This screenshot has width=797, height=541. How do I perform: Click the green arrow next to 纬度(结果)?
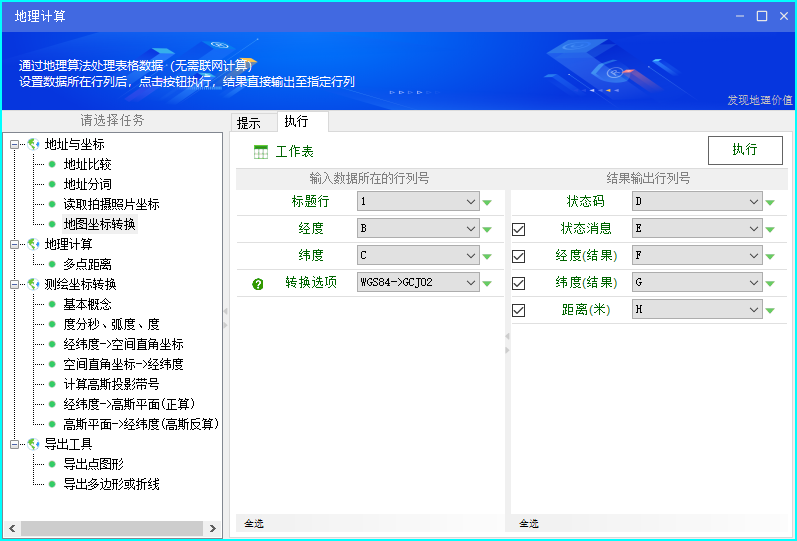770,283
